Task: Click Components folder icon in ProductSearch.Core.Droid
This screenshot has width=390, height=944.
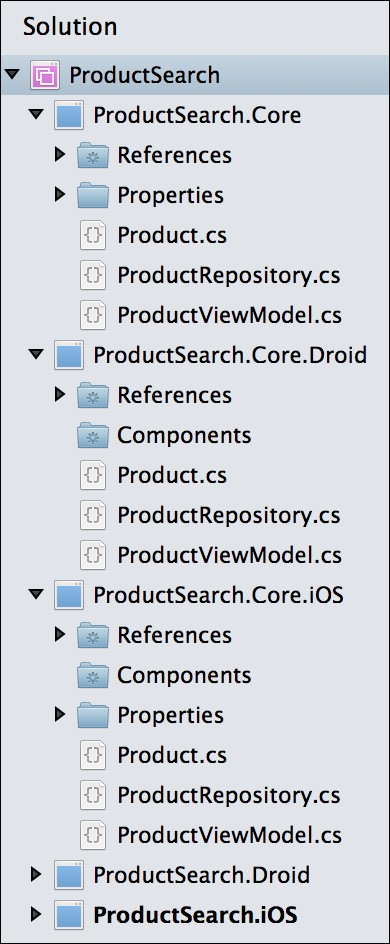Action: pos(93,435)
